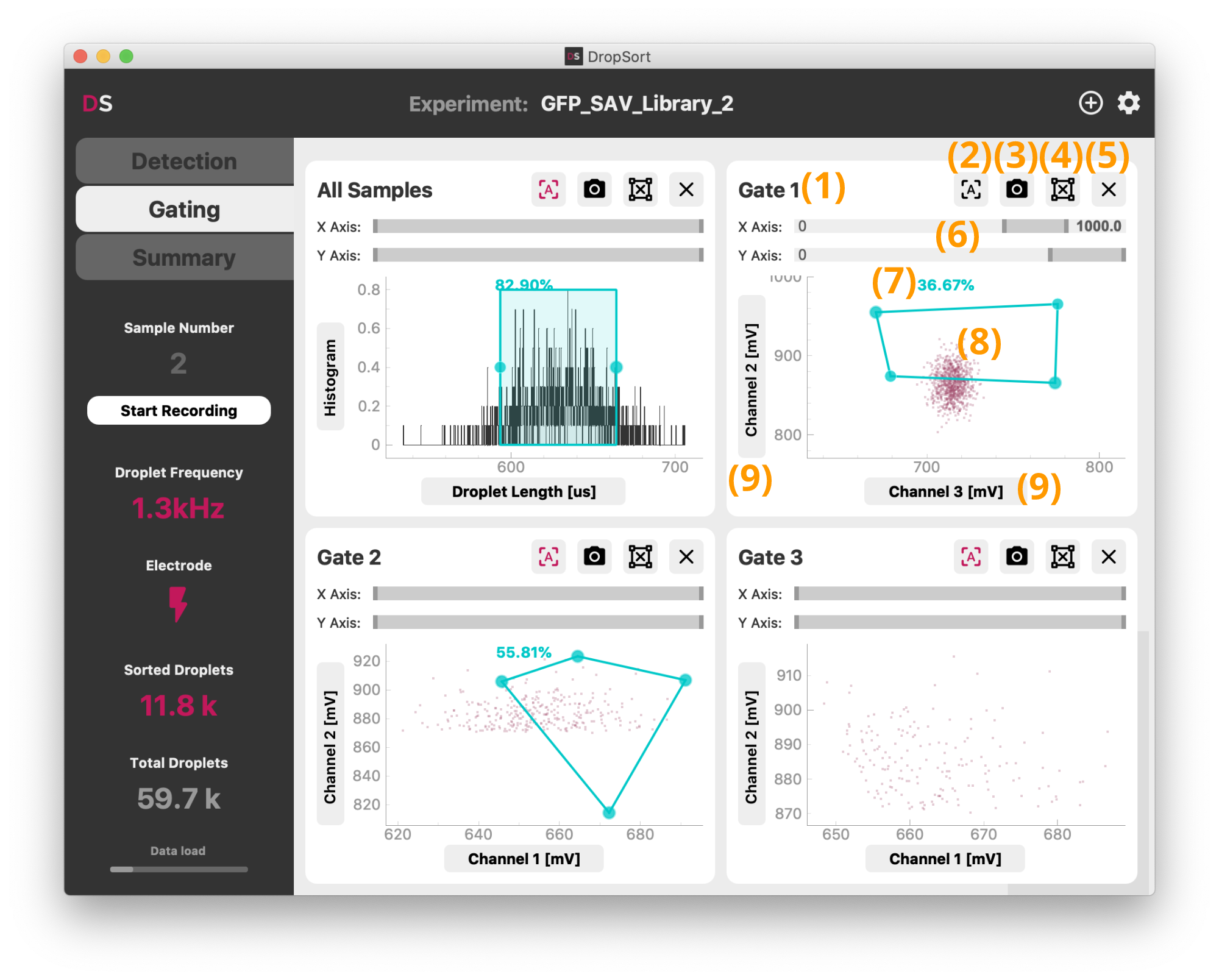The width and height of the screenshot is (1219, 980).
Task: Click fit-to-view icon in Gate 3 panel
Action: point(1062,556)
